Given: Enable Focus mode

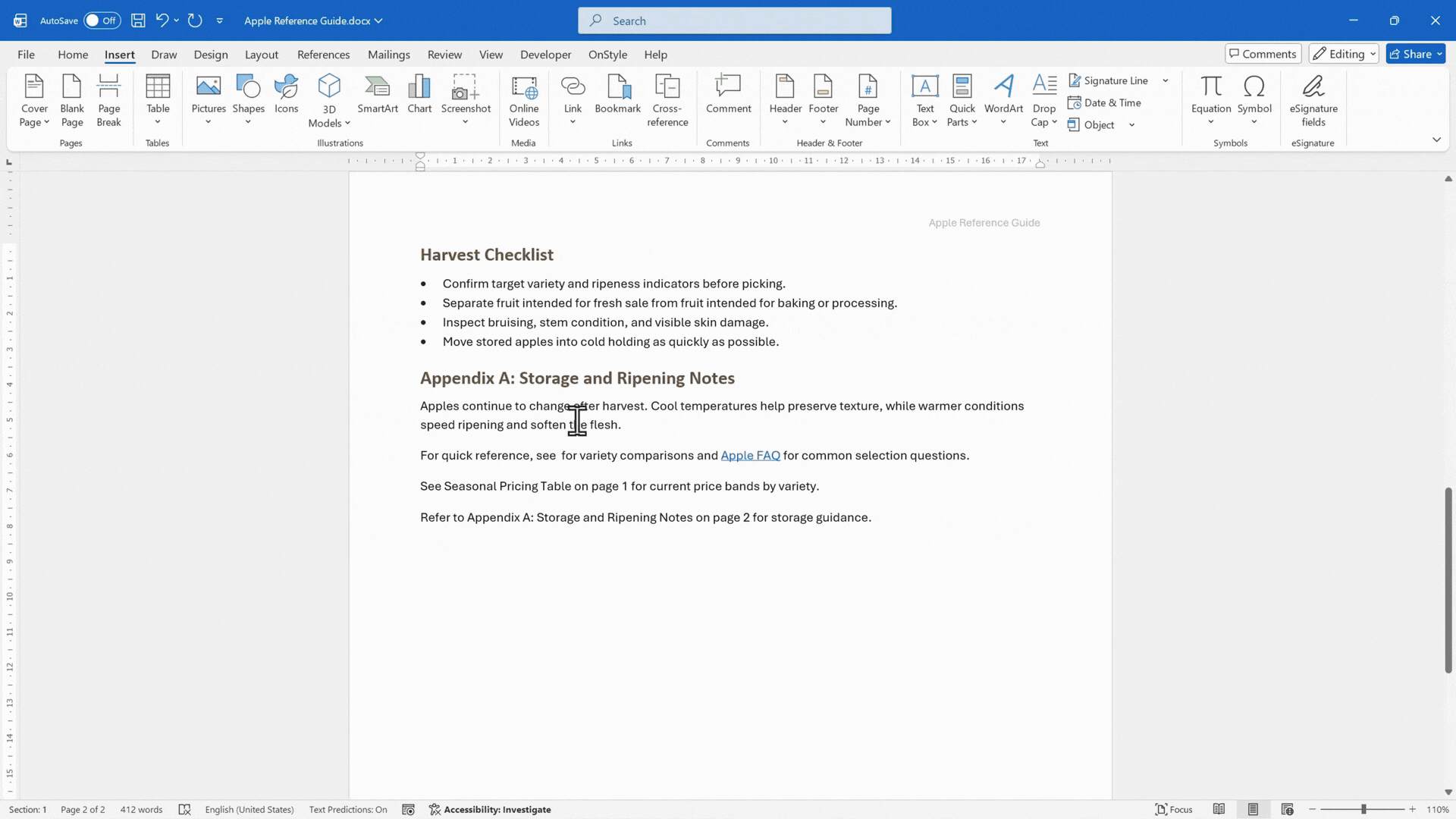Looking at the screenshot, I should tap(1173, 809).
